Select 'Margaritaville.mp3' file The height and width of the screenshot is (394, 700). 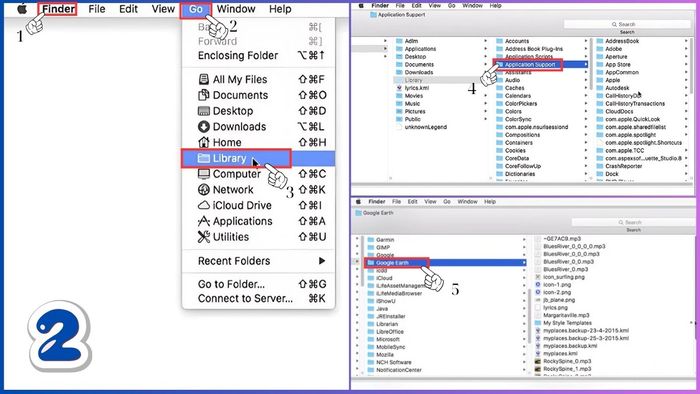566,315
